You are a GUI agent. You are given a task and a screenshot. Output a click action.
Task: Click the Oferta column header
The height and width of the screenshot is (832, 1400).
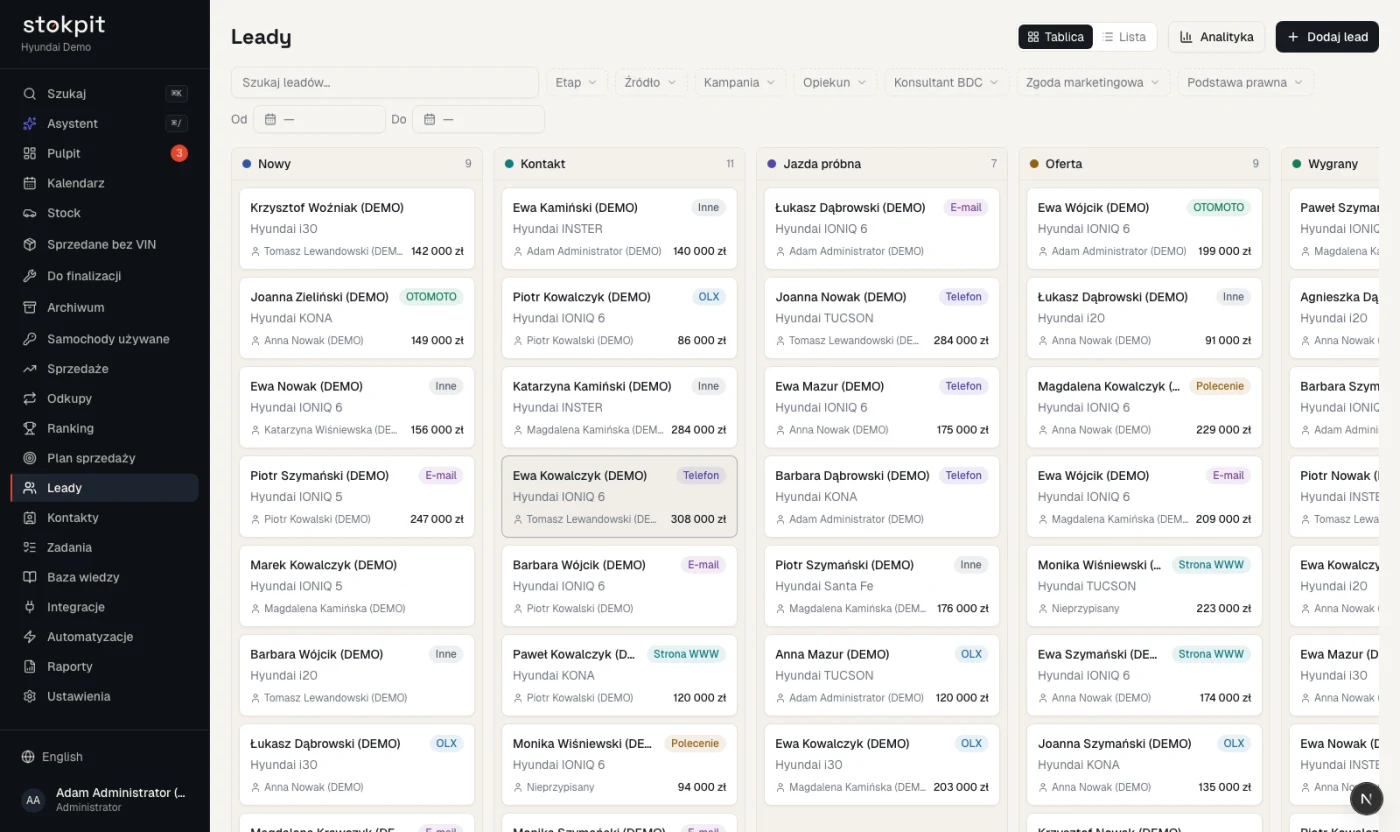1144,164
